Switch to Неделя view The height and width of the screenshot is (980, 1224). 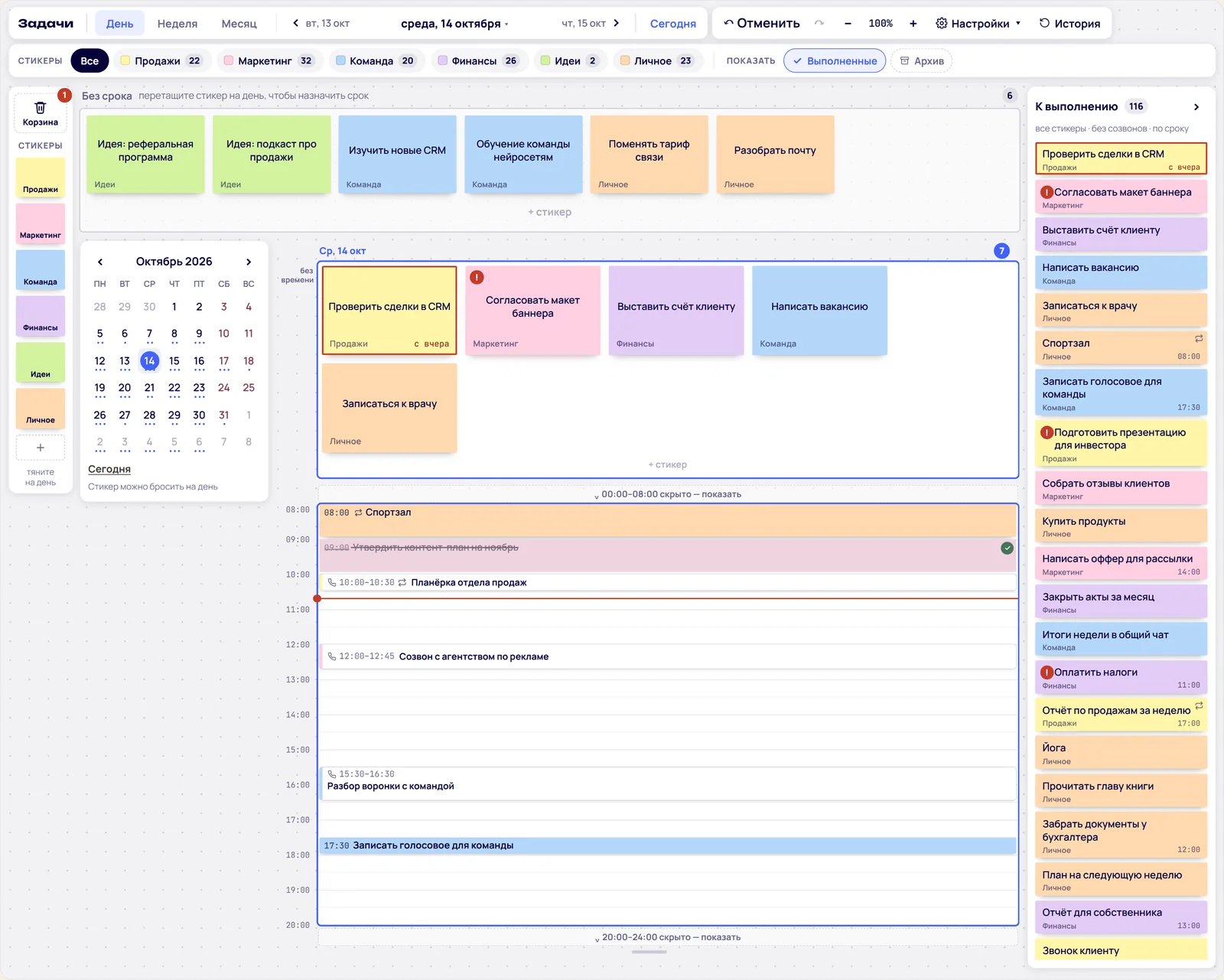177,24
